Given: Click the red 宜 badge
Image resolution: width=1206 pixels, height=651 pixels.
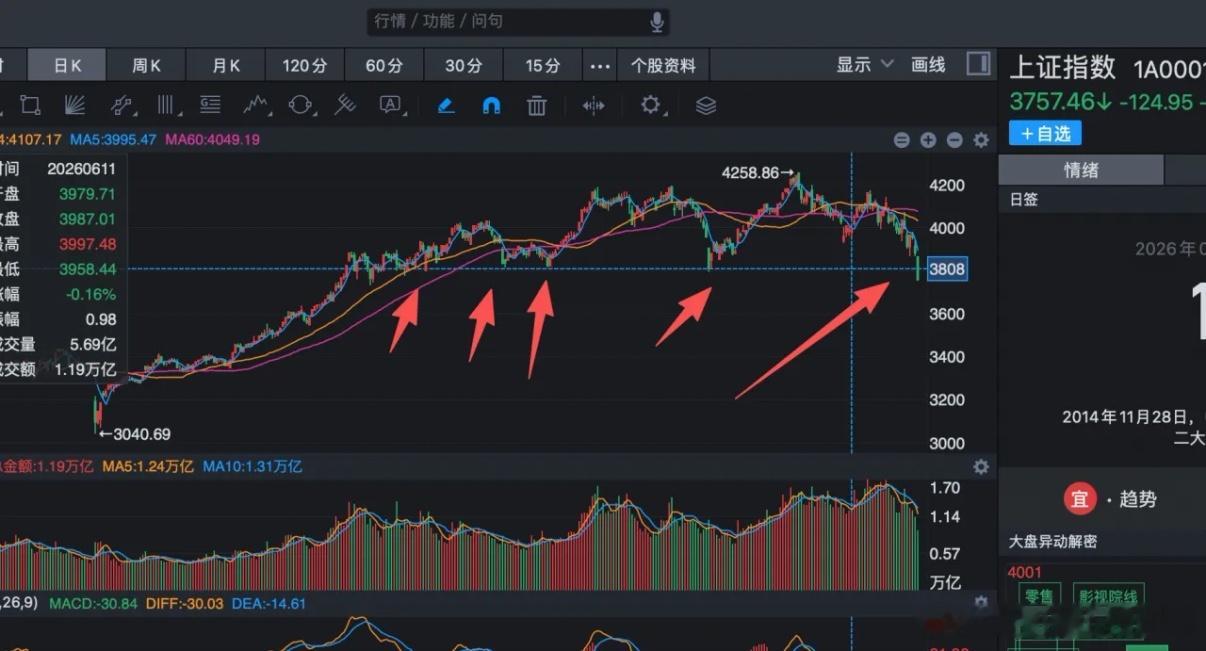Looking at the screenshot, I should [x=1080, y=498].
